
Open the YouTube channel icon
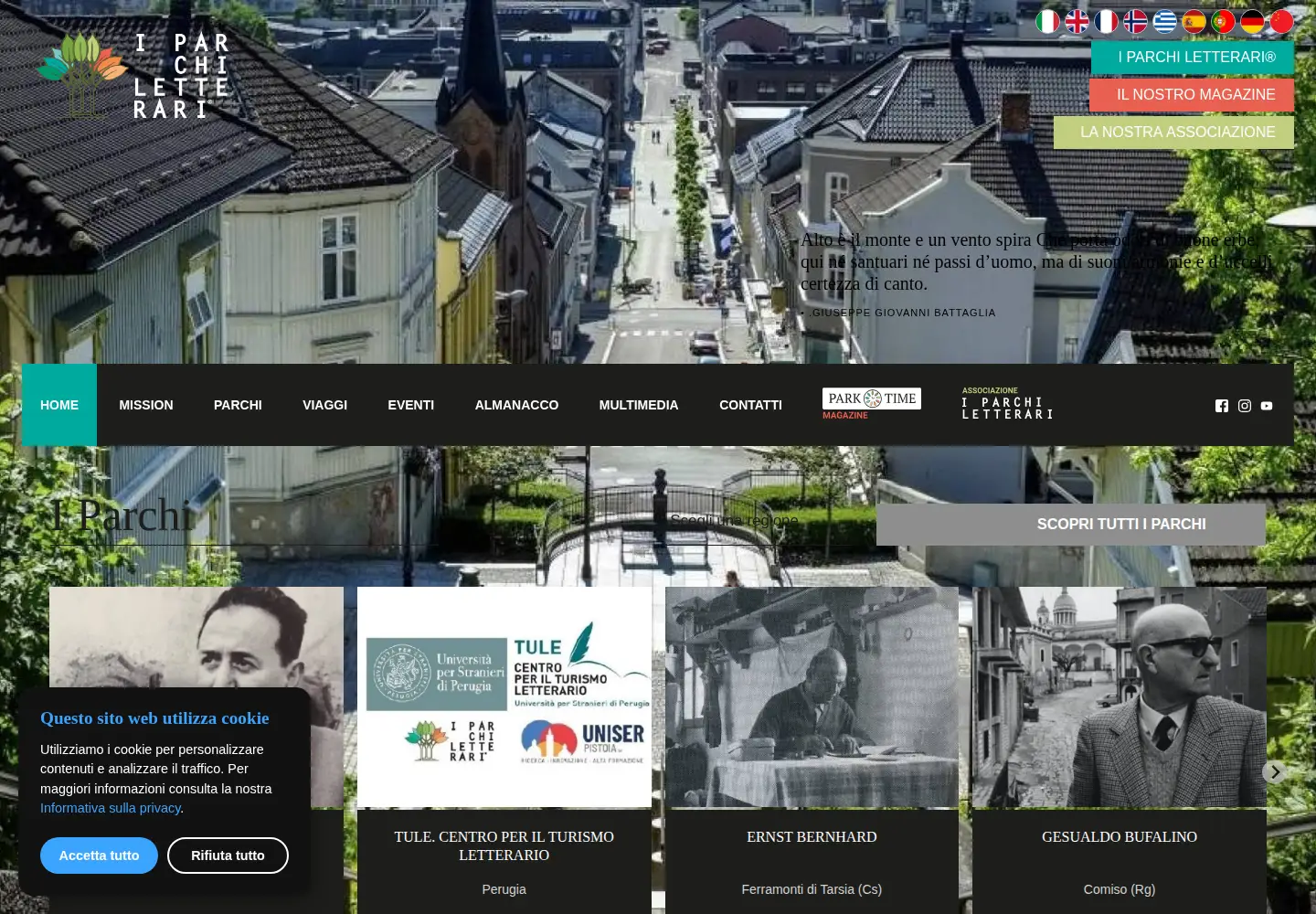(x=1267, y=406)
